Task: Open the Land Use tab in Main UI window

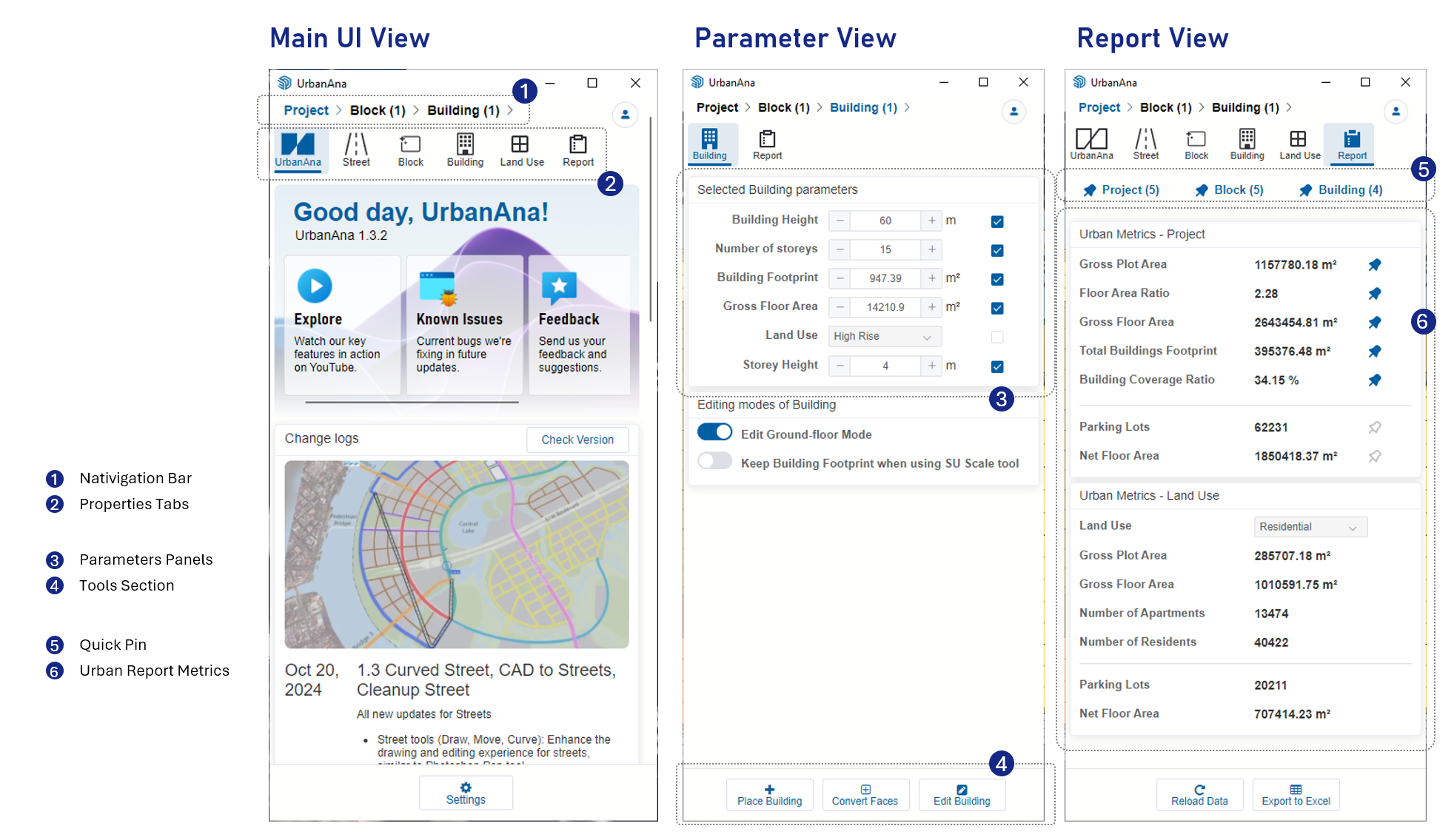Action: 521,150
